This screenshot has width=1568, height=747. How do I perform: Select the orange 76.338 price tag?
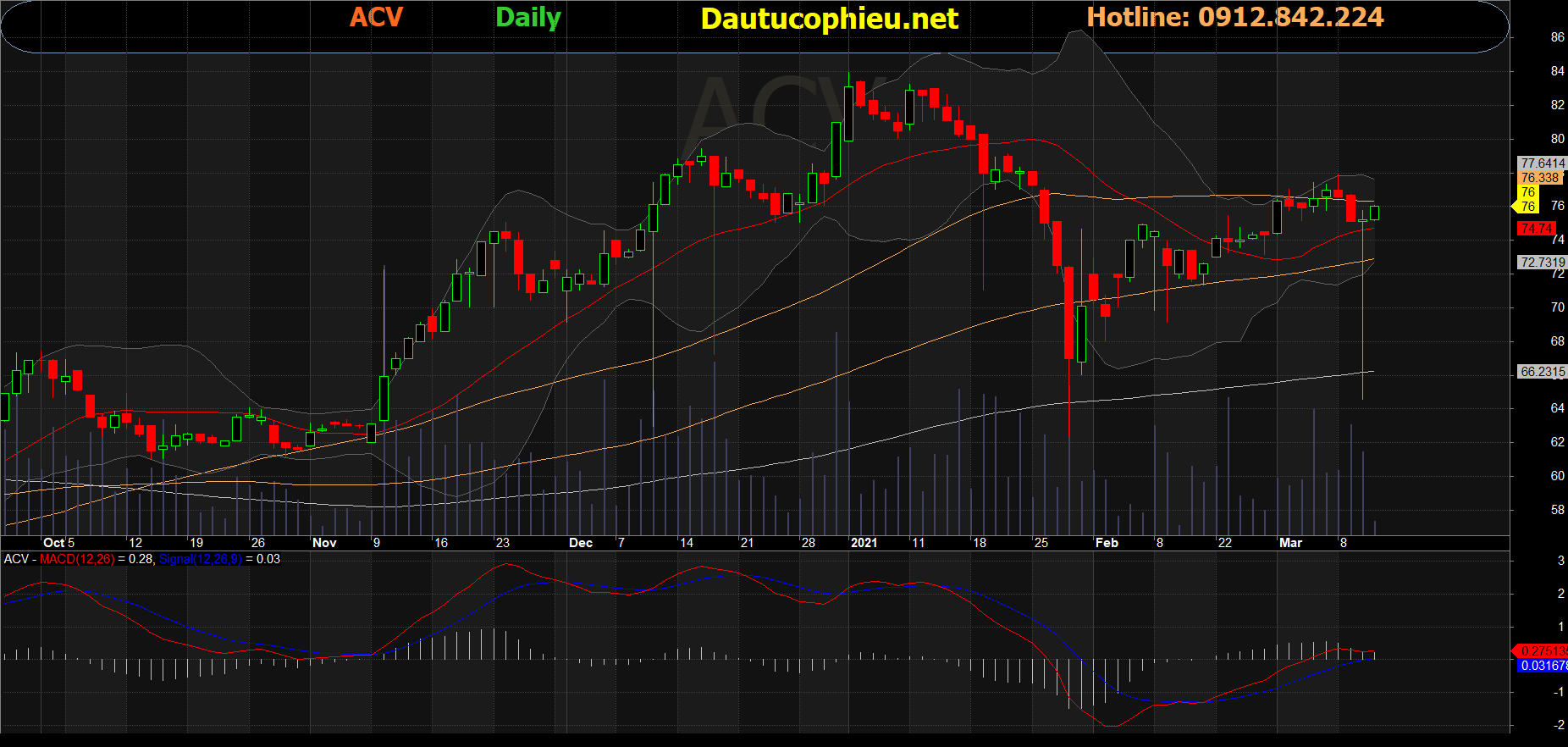1539,178
